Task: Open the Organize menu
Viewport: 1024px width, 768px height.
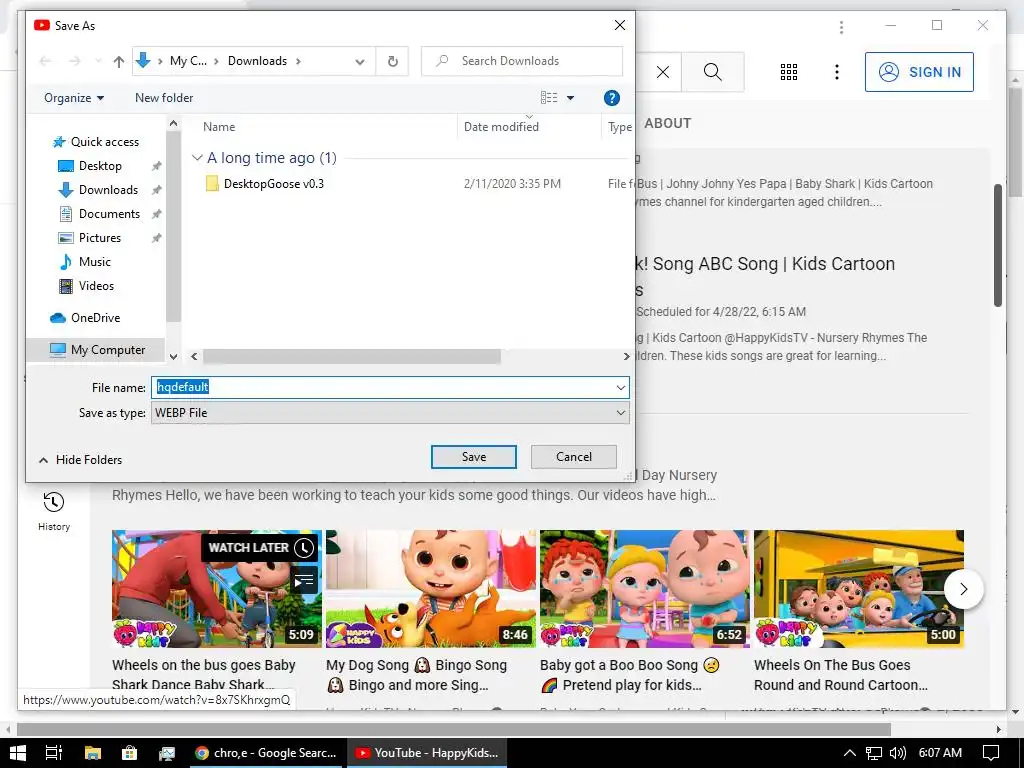Action: [x=74, y=98]
